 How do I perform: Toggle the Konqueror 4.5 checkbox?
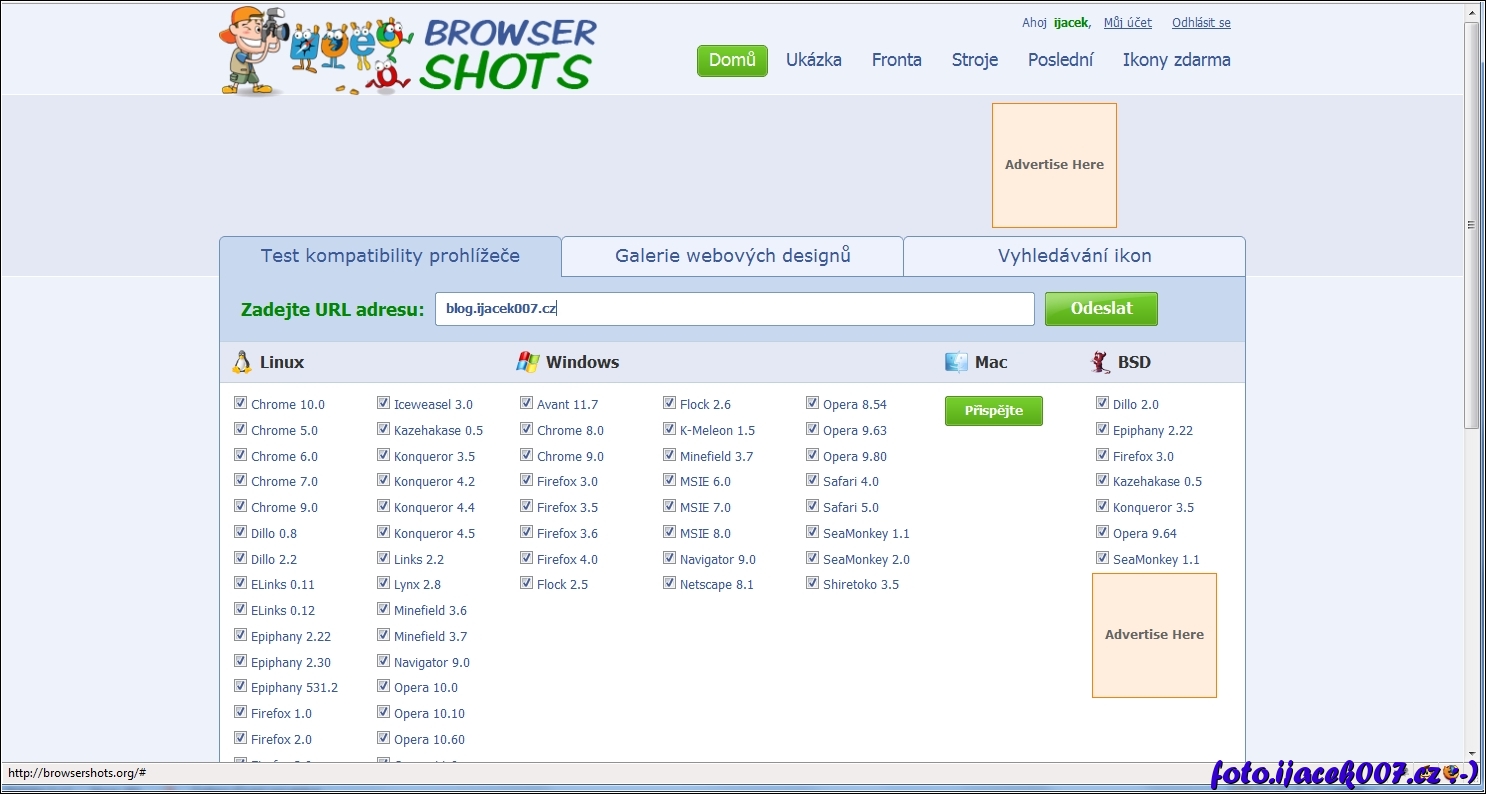[383, 532]
